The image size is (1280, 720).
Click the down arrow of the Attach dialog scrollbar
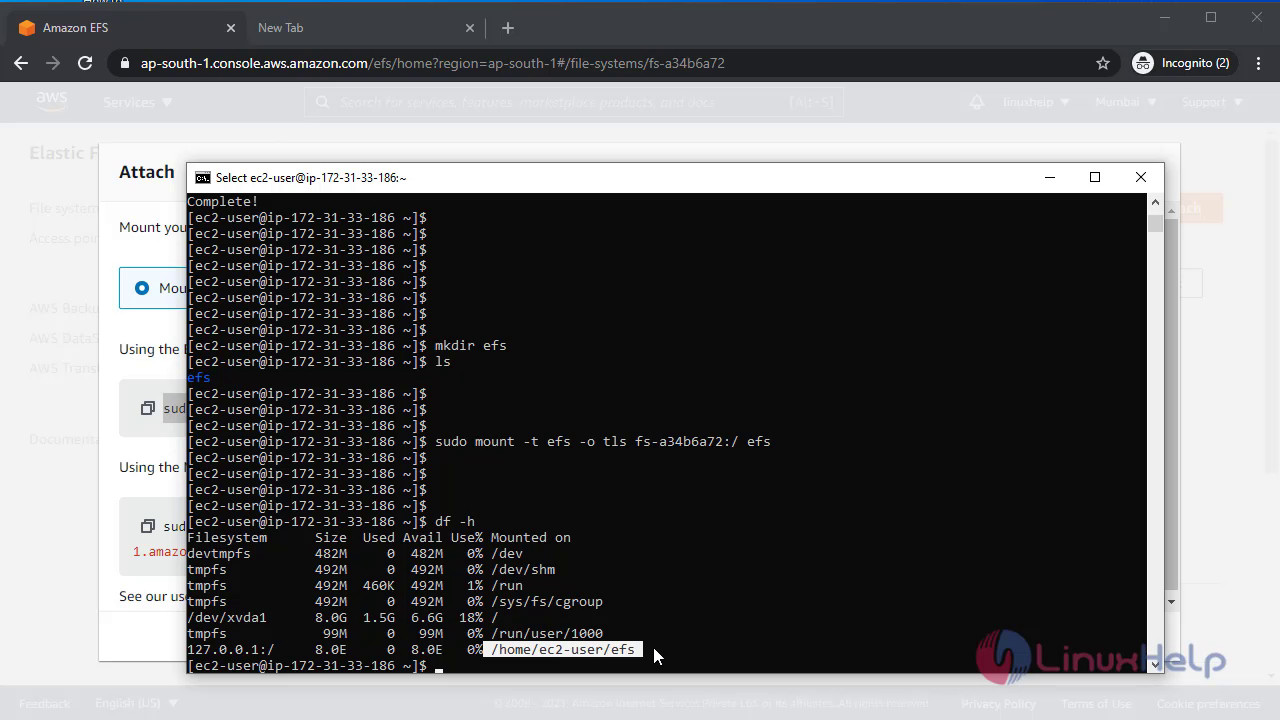pyautogui.click(x=1172, y=601)
